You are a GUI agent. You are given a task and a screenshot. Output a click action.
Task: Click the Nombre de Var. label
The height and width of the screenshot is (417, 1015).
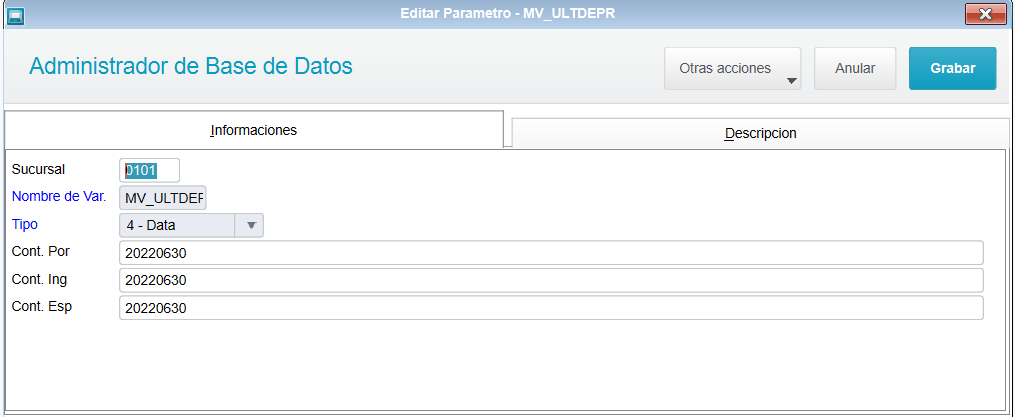coord(59,196)
